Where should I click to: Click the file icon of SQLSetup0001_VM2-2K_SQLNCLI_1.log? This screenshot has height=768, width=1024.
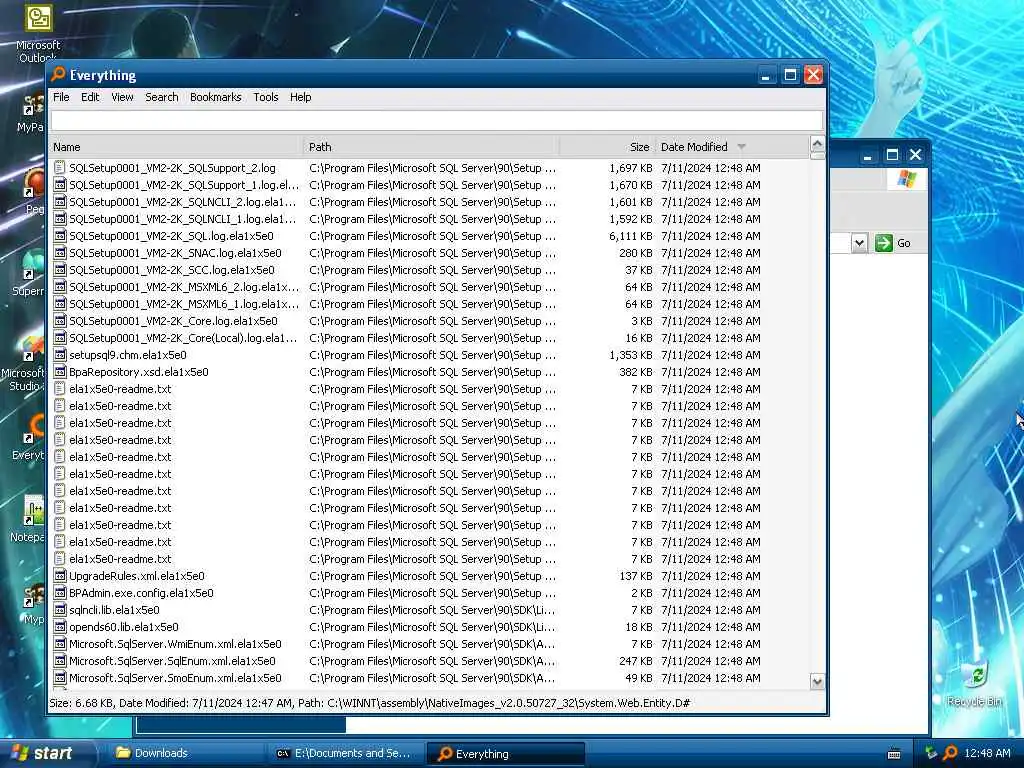tap(60, 219)
